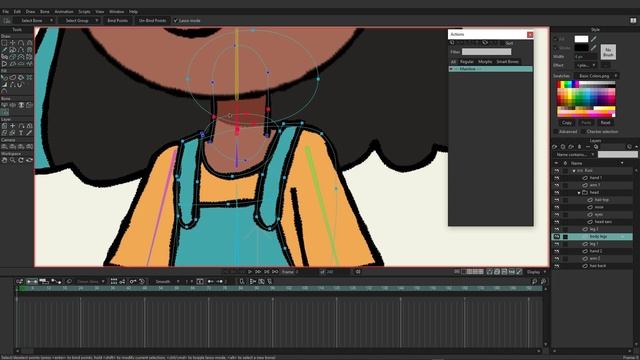Switch to Smart Bones tab in Actions
This screenshot has width=640, height=360.
pyautogui.click(x=507, y=62)
